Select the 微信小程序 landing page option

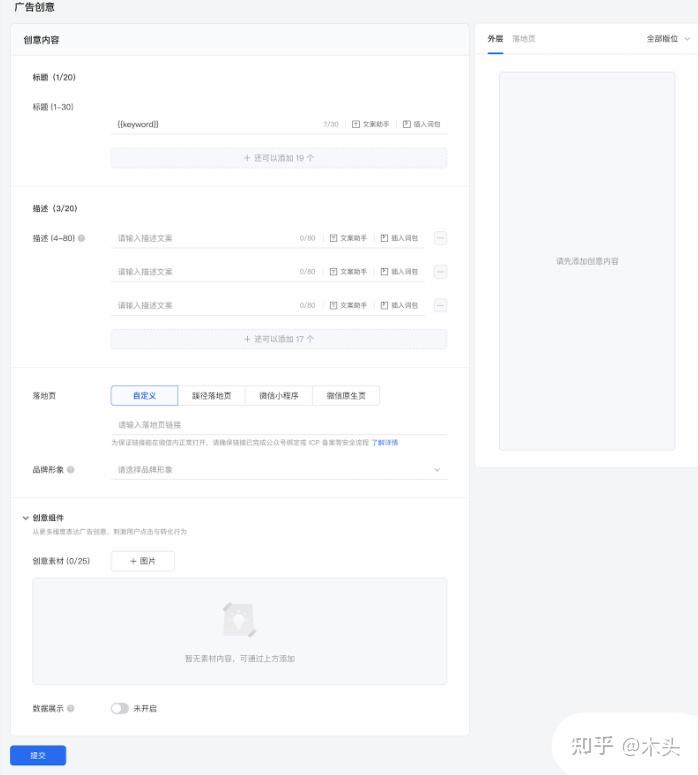[279, 396]
